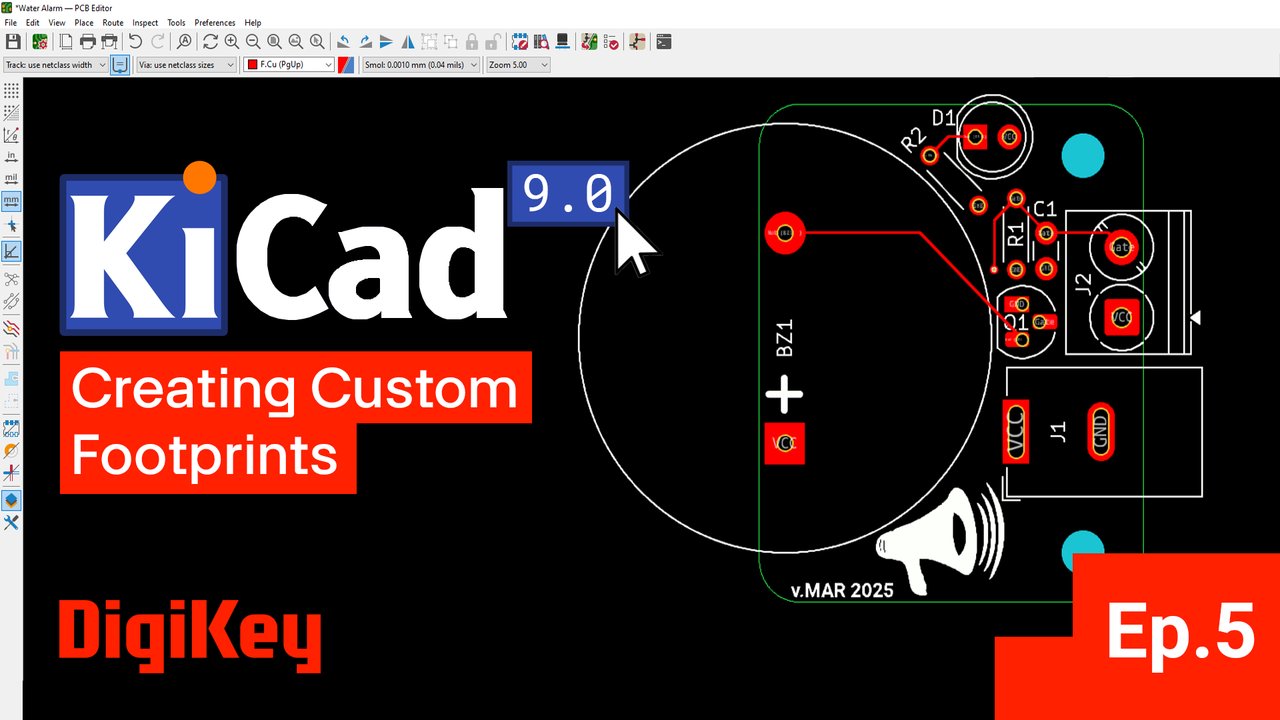Open the Inspect menu

pyautogui.click(x=145, y=22)
